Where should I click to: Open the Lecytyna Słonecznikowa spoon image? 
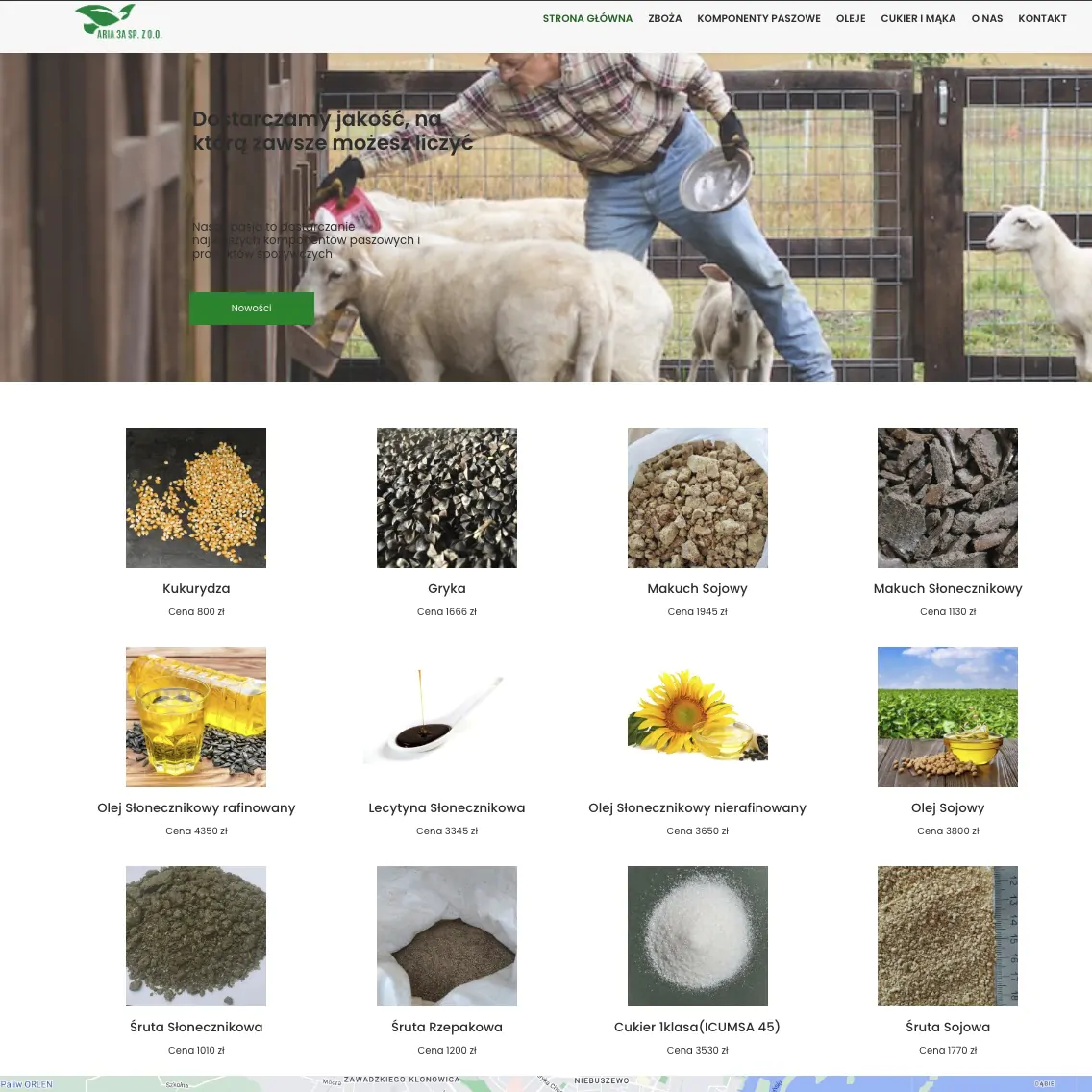pos(447,717)
